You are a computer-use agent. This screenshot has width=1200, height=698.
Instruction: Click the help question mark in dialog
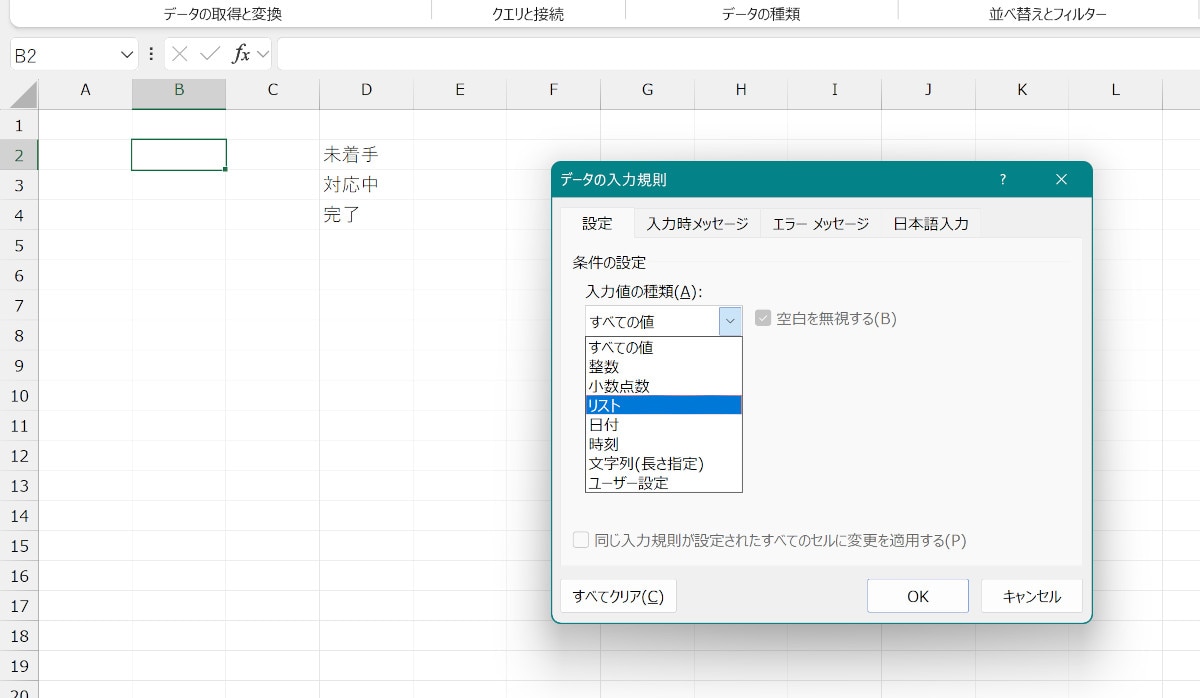click(x=1003, y=180)
